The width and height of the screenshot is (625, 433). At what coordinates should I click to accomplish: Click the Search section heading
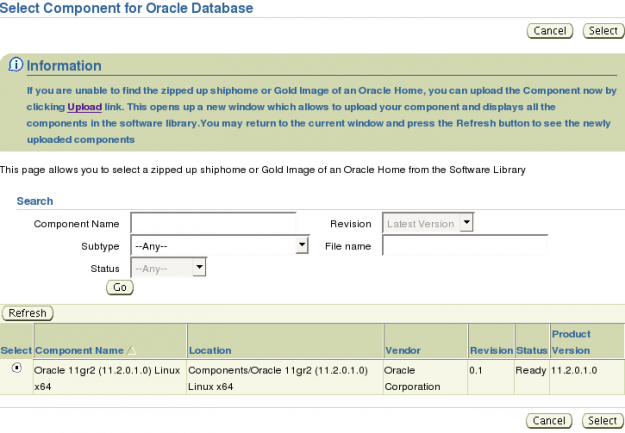point(35,201)
